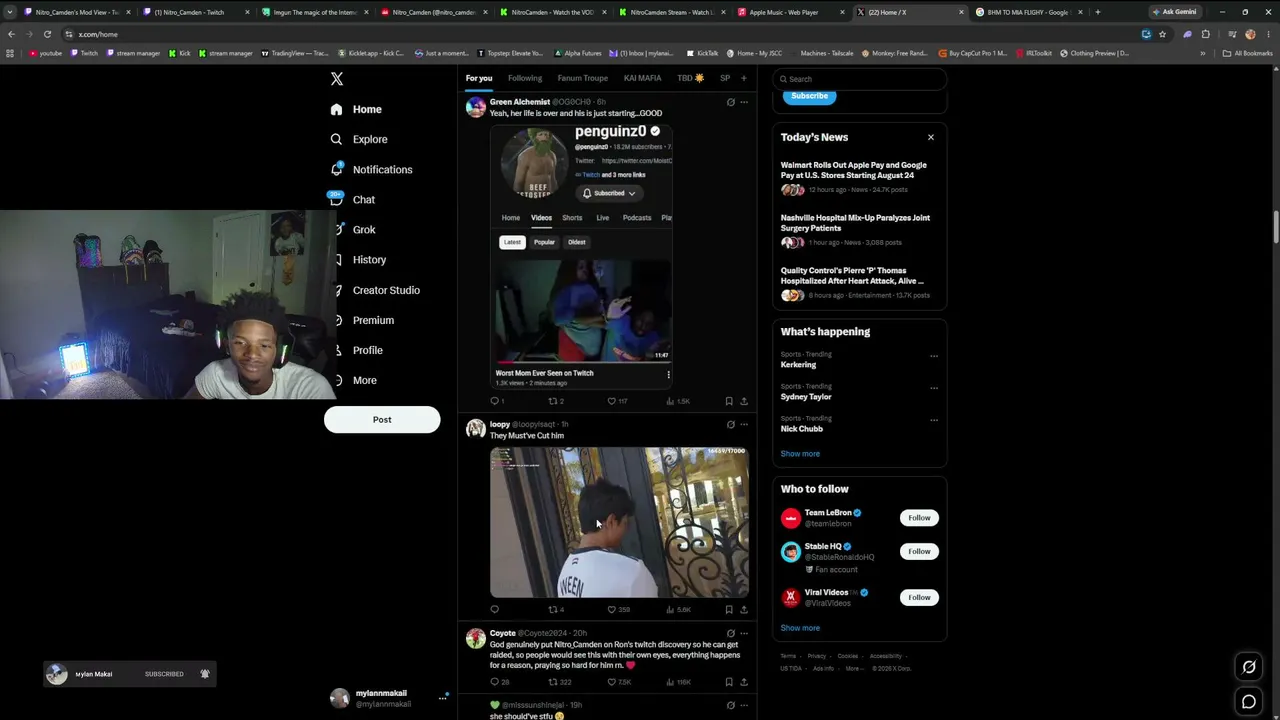Bookmark this page with star icon
The image size is (1280, 720).
click(1162, 34)
